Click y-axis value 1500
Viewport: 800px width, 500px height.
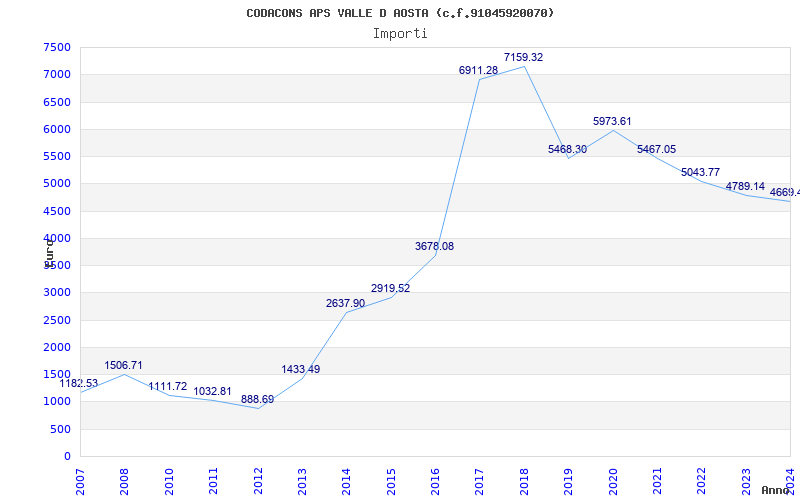(x=57, y=374)
